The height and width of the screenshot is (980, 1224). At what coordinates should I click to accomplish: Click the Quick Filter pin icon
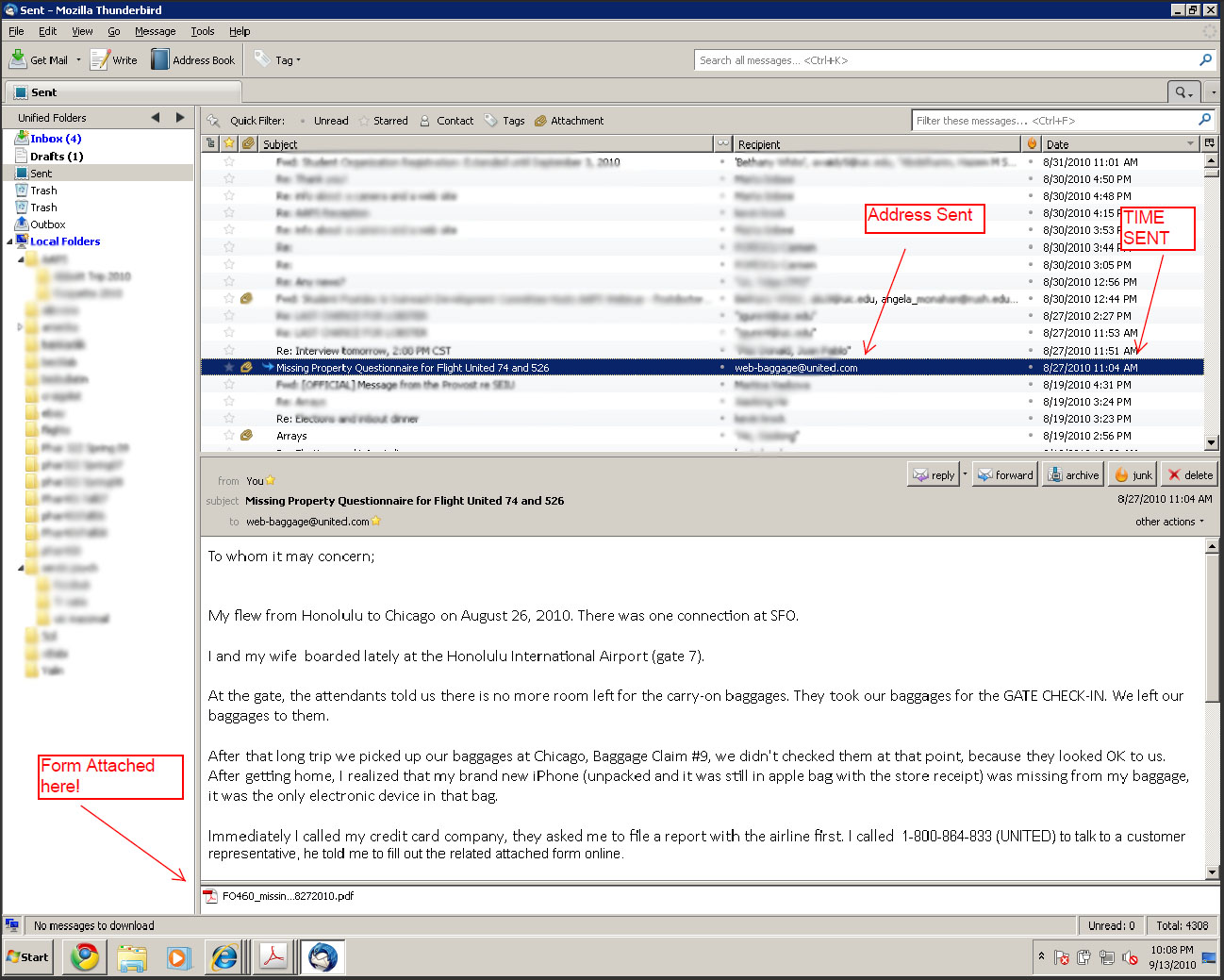213,121
